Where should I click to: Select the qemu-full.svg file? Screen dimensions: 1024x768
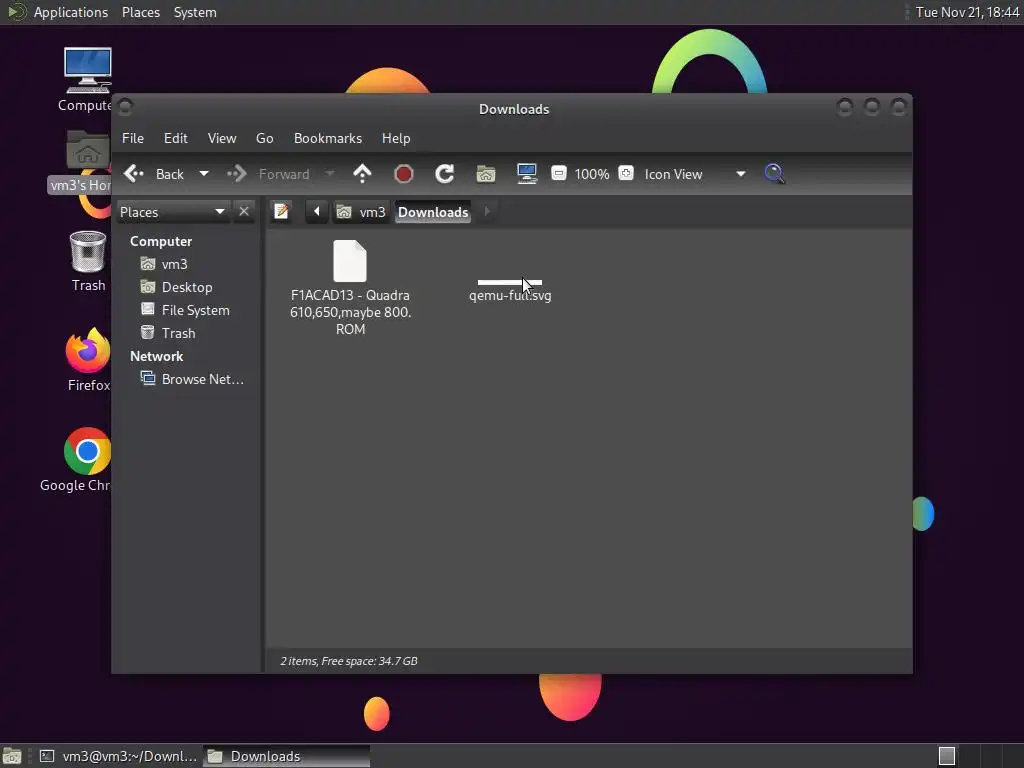[x=510, y=289]
